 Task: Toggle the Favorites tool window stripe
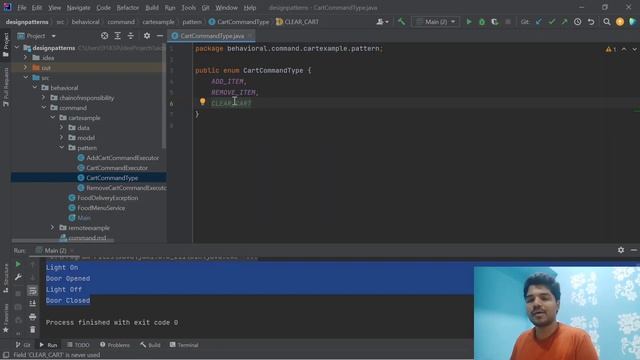click(x=6, y=318)
